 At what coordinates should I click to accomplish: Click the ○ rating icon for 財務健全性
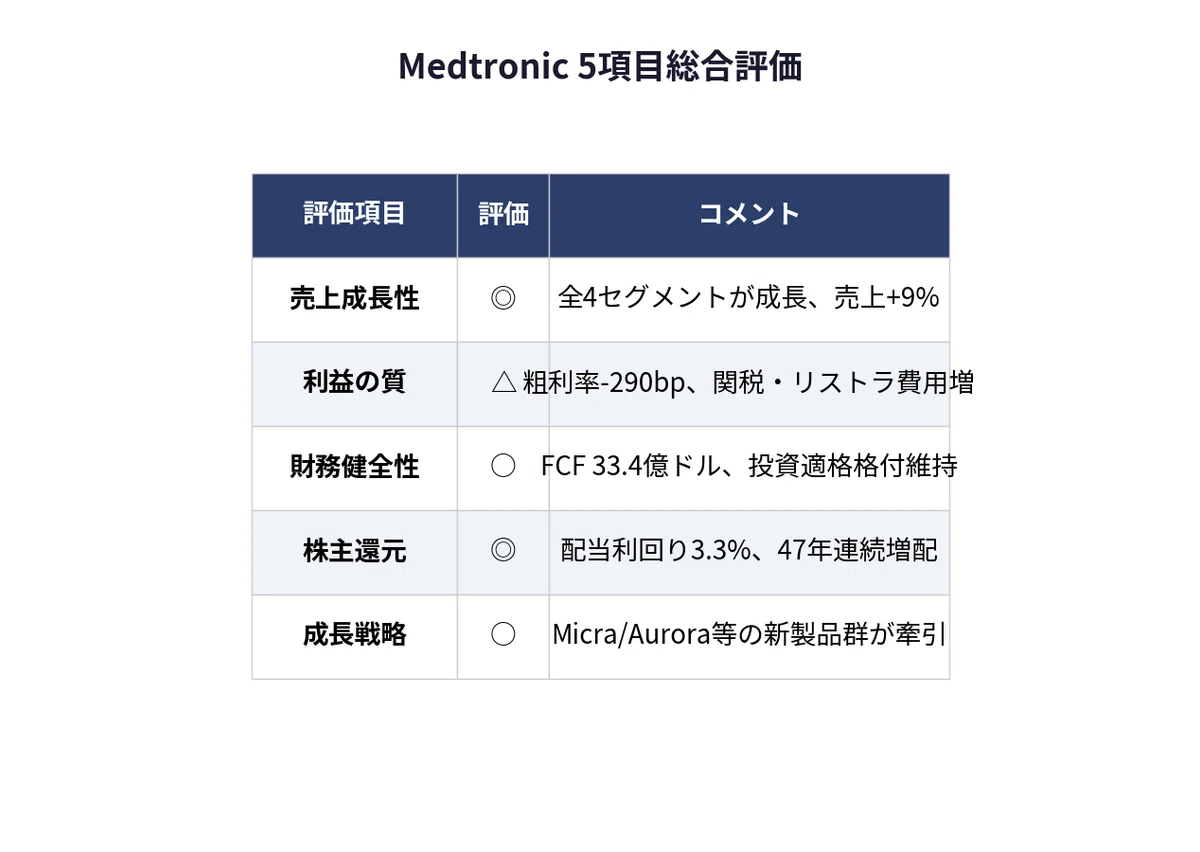point(503,467)
